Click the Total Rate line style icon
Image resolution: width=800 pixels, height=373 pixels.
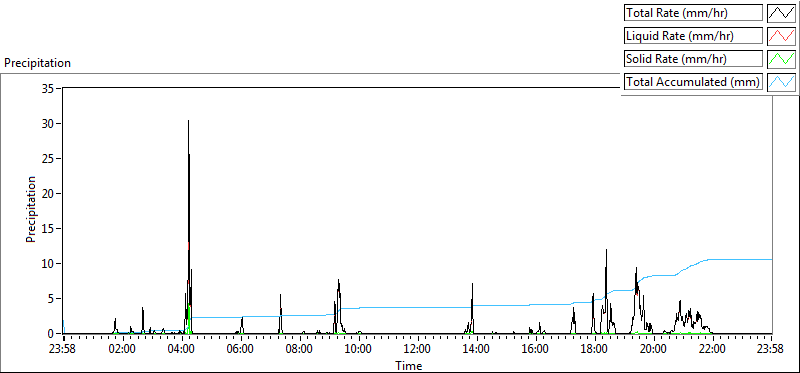[x=781, y=13]
